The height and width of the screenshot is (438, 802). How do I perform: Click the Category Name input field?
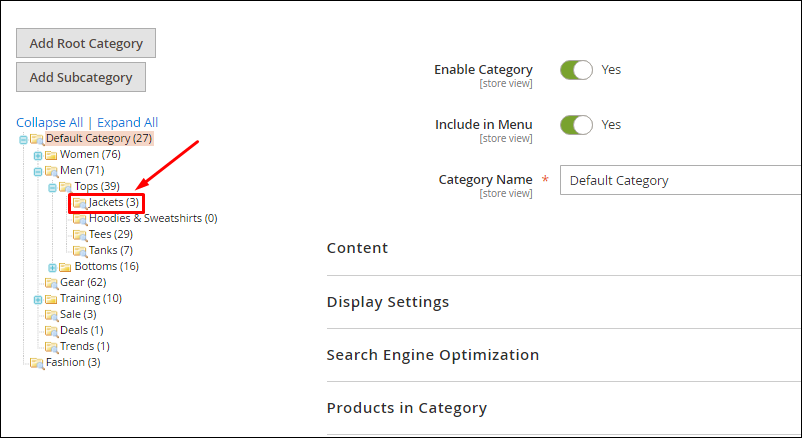pyautogui.click(x=681, y=180)
